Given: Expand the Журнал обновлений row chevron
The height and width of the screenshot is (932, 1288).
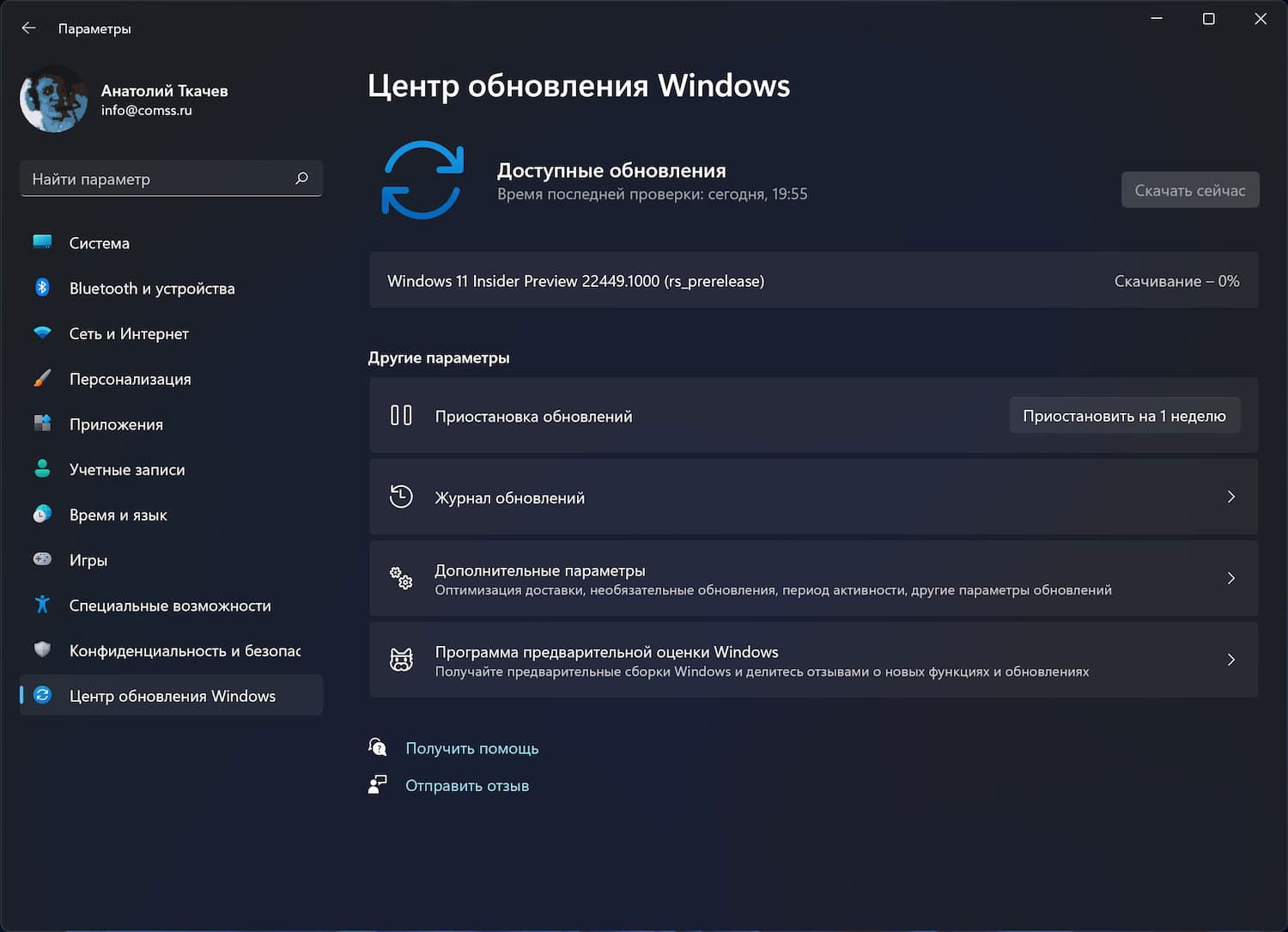Looking at the screenshot, I should 1231,496.
